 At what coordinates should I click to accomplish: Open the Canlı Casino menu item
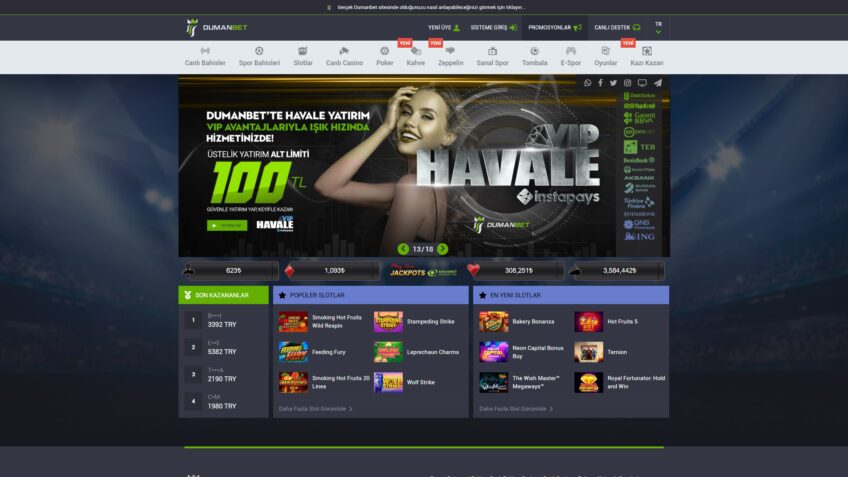(344, 57)
